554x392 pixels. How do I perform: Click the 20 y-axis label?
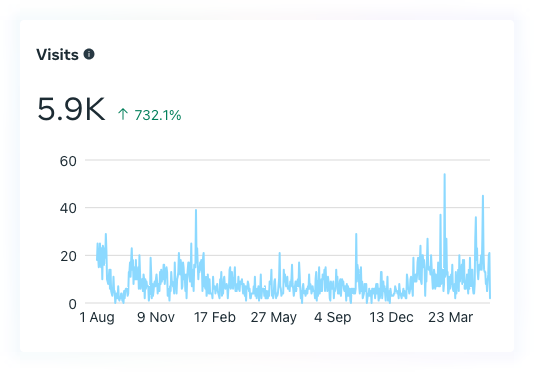pos(68,256)
